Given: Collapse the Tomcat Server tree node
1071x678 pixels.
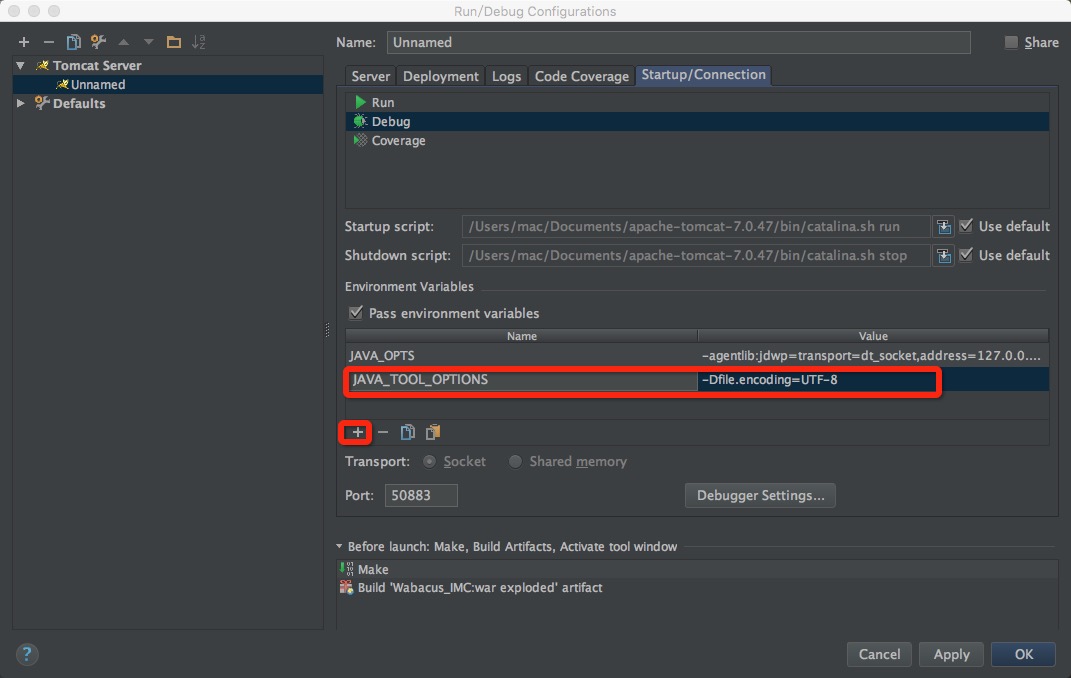Looking at the screenshot, I should [x=21, y=65].
